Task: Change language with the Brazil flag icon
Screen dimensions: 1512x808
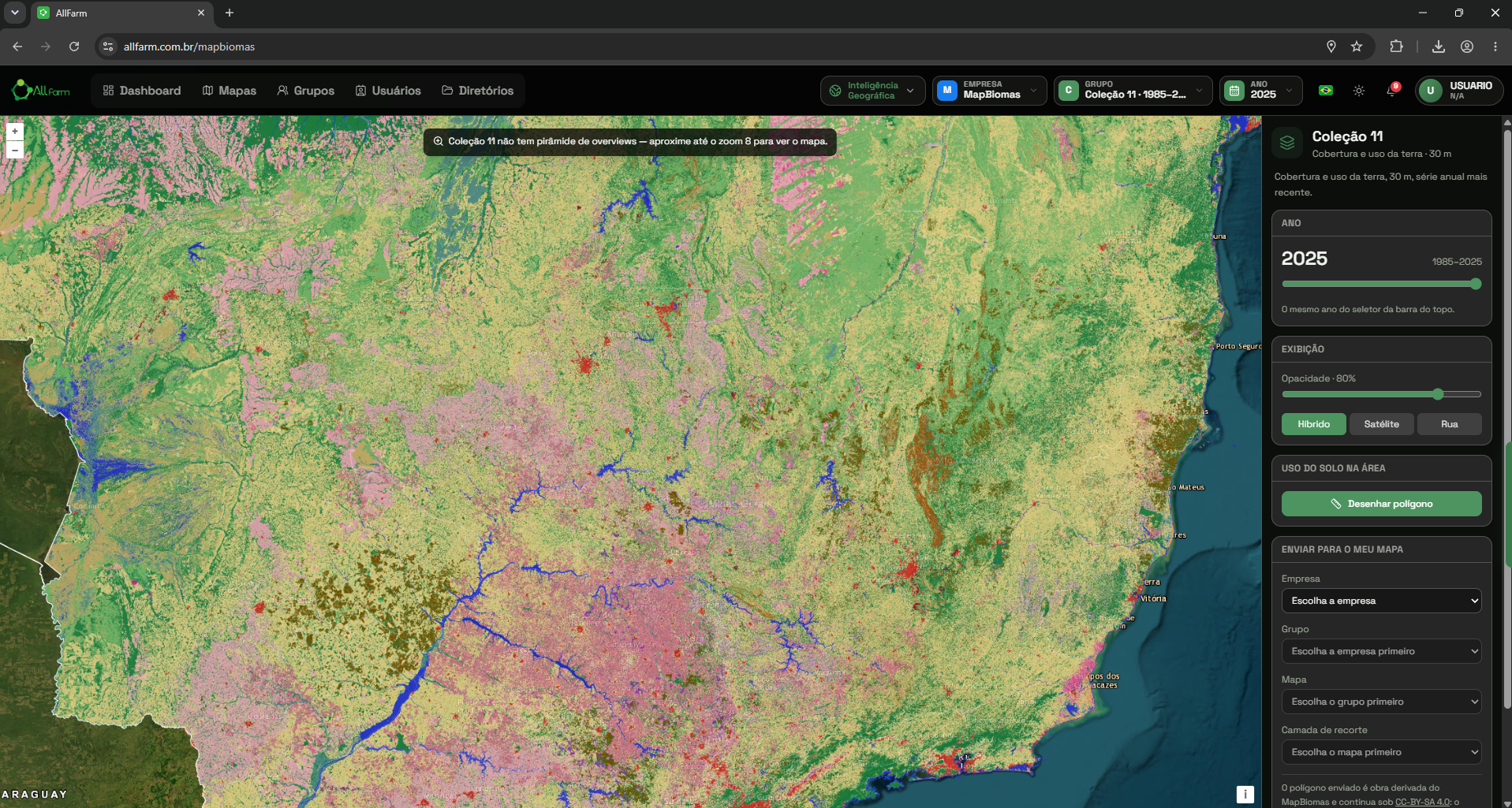Action: pyautogui.click(x=1326, y=91)
